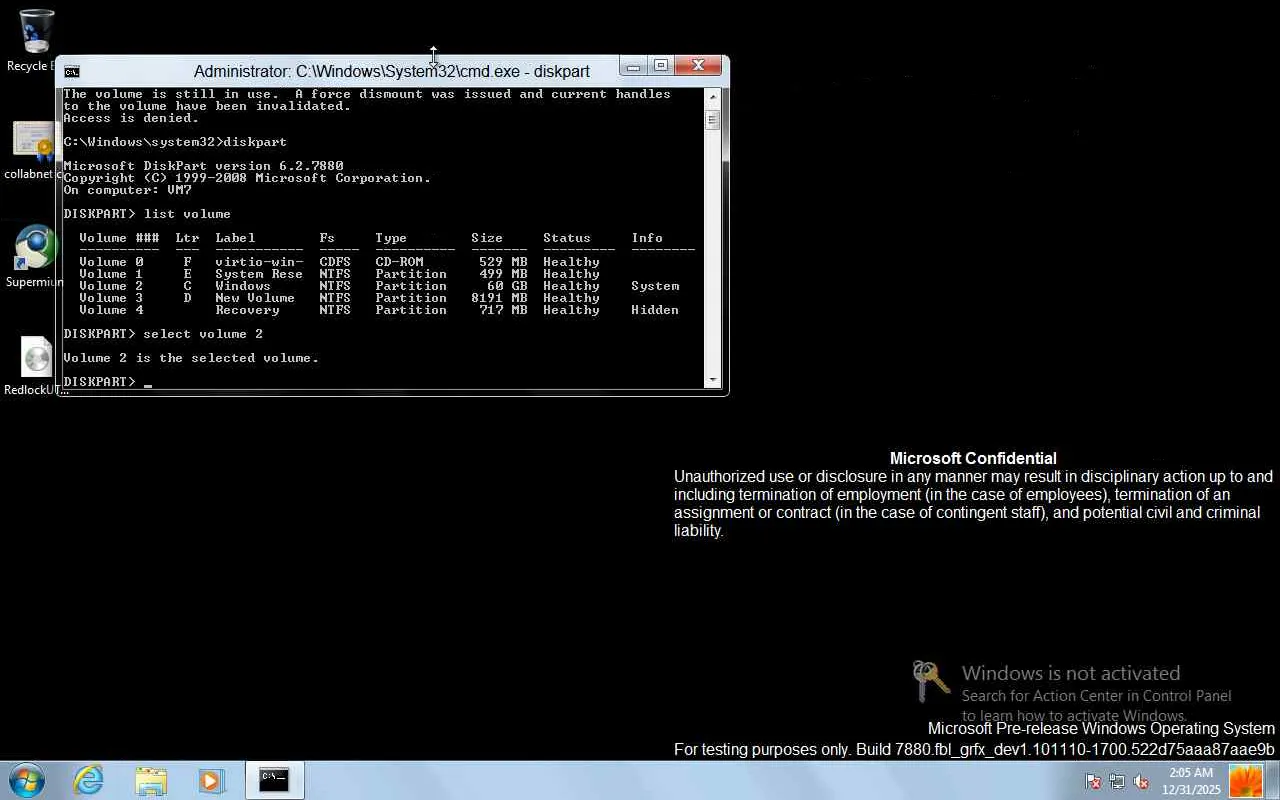Click the "Access is denied." line
The height and width of the screenshot is (800, 1280).
[x=131, y=118]
